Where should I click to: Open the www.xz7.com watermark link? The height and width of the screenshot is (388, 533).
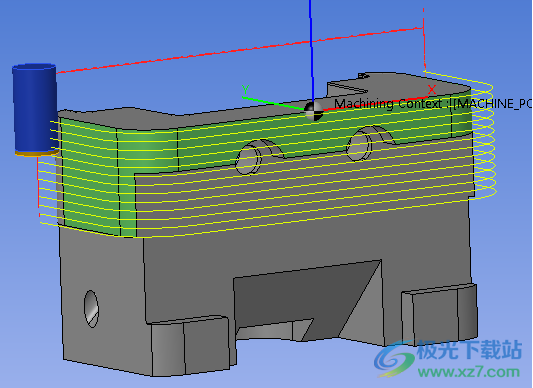[x=469, y=372]
